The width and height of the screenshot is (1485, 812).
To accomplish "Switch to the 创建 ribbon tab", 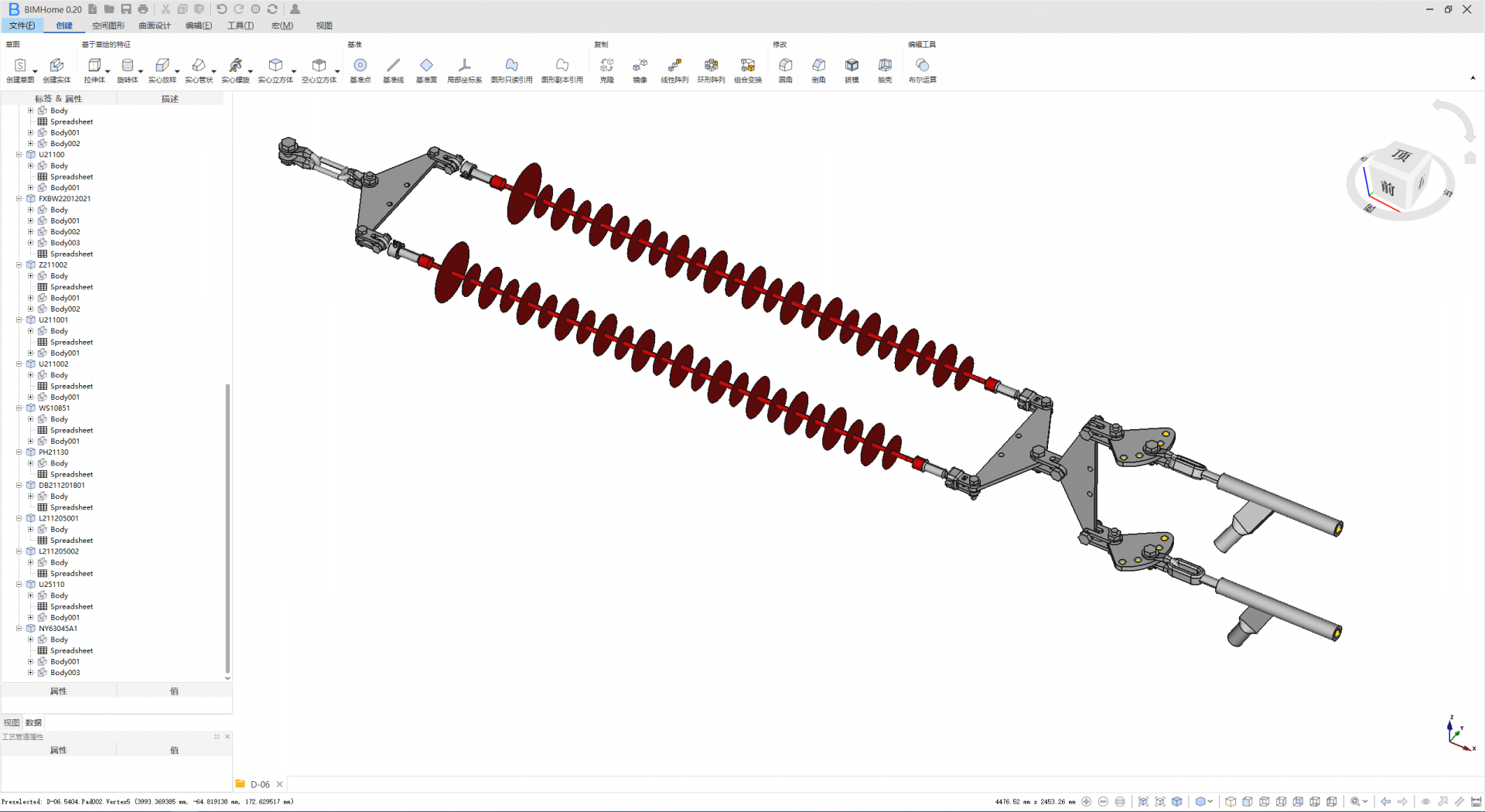I will 64,26.
